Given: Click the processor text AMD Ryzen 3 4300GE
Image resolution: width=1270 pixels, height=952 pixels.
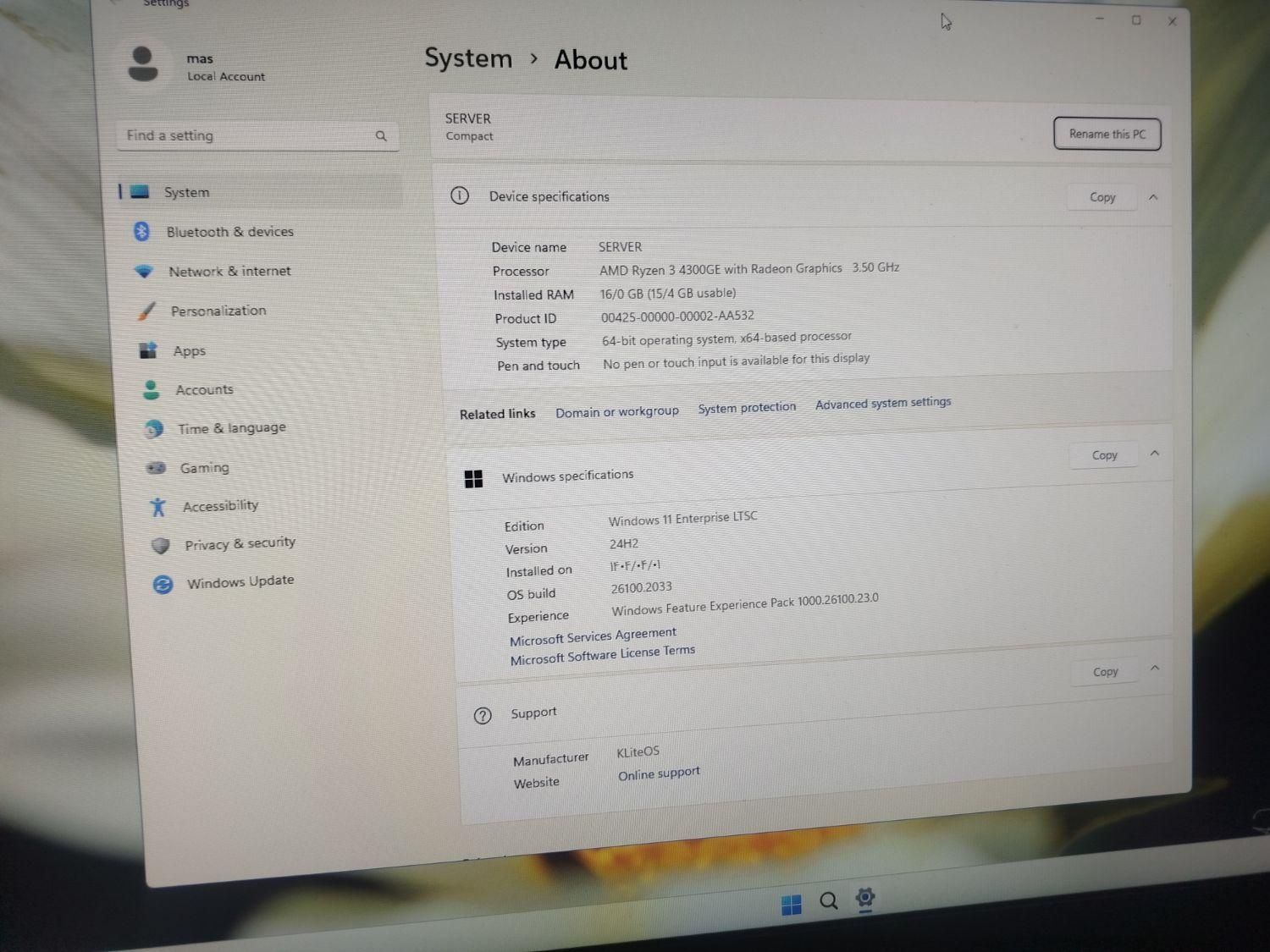Looking at the screenshot, I should pyautogui.click(x=721, y=269).
